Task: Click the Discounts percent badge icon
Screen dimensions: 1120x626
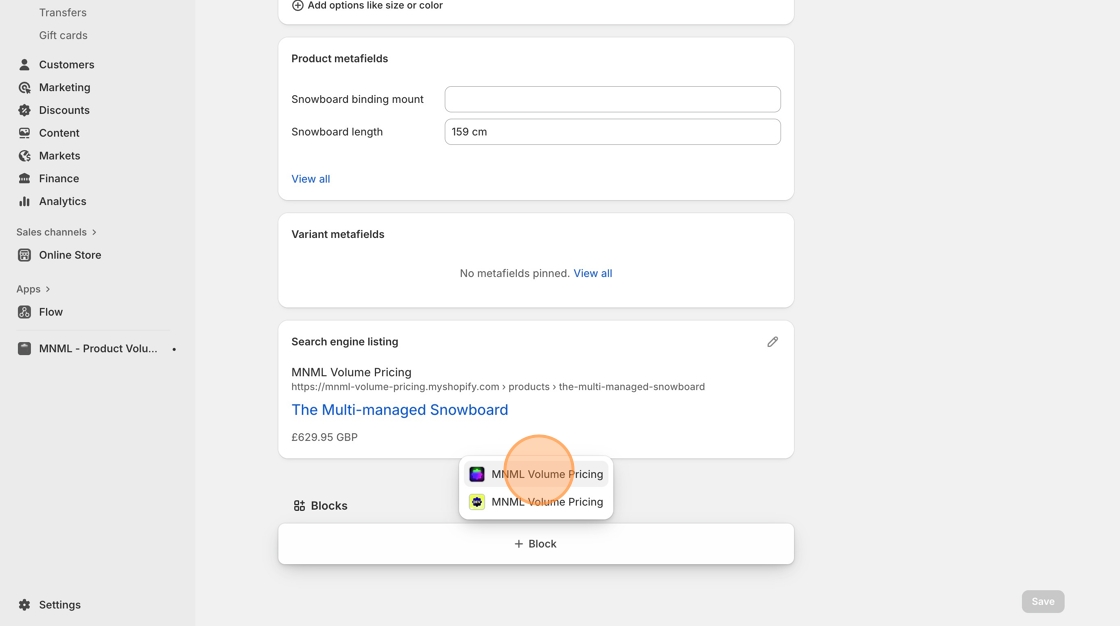Action: coord(24,110)
